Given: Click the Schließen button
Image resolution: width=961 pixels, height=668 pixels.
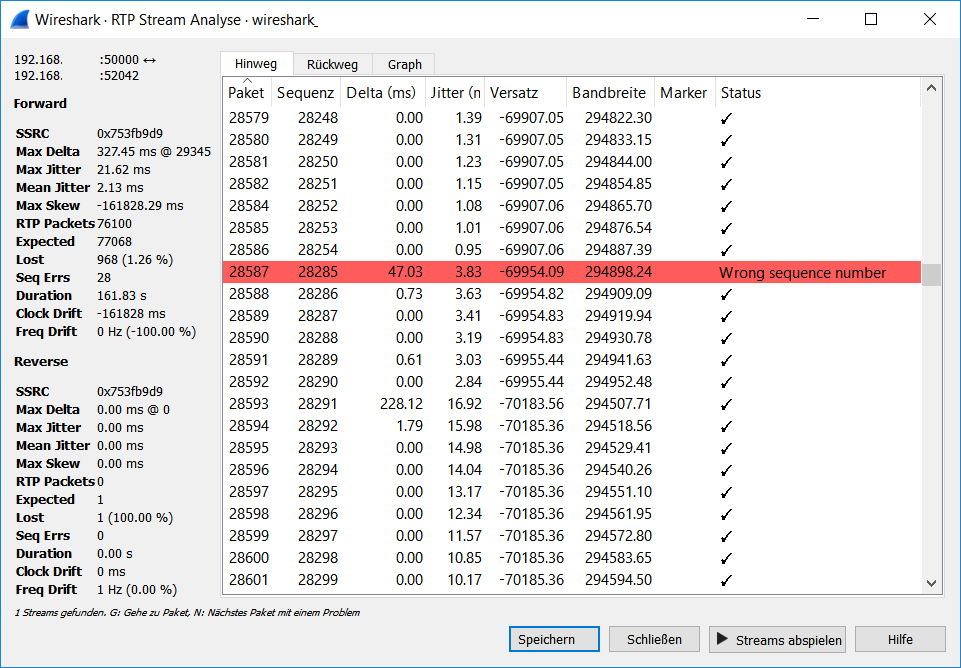Looking at the screenshot, I should pyautogui.click(x=654, y=640).
